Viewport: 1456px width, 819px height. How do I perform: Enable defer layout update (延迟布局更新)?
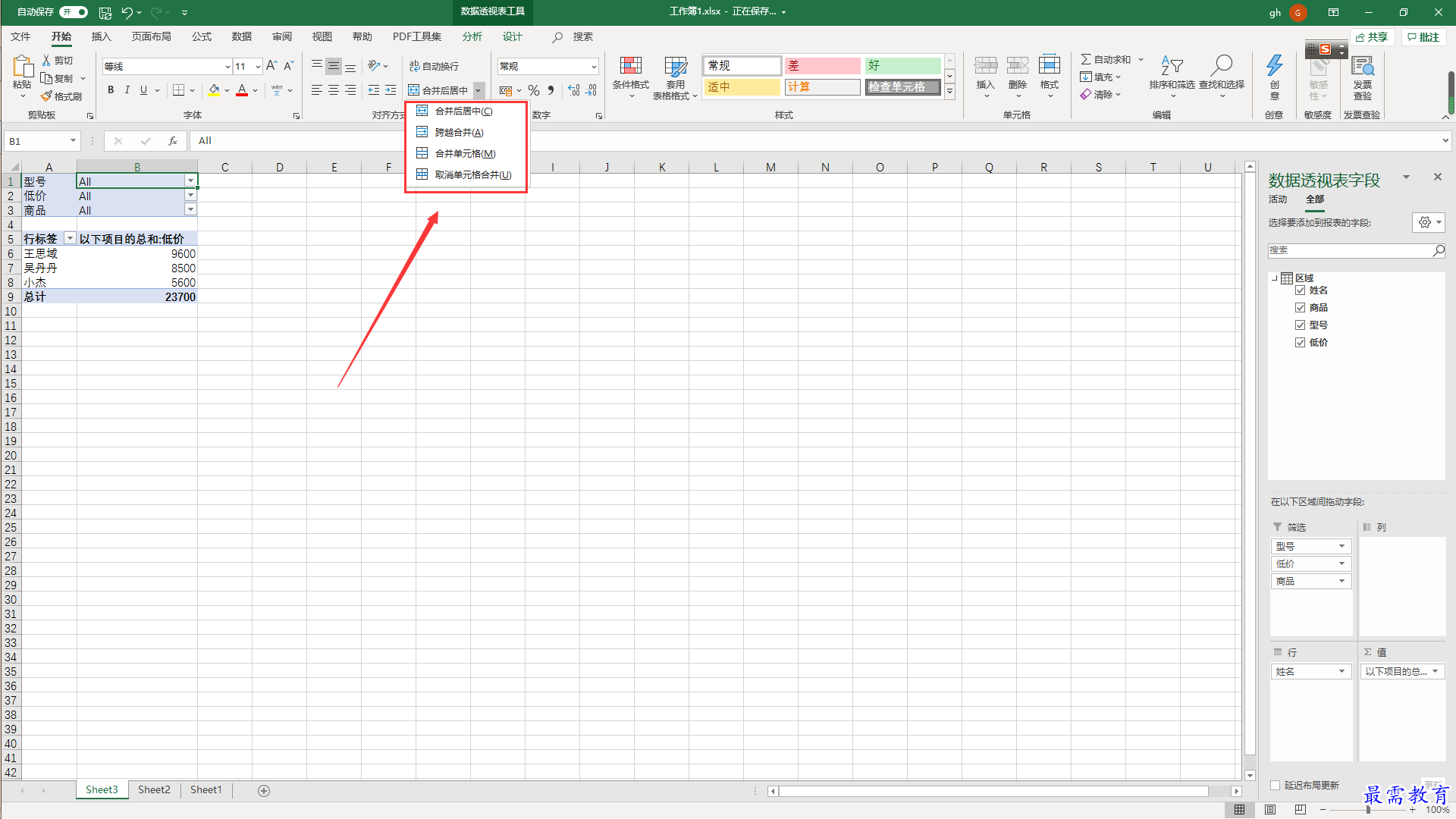[1276, 786]
